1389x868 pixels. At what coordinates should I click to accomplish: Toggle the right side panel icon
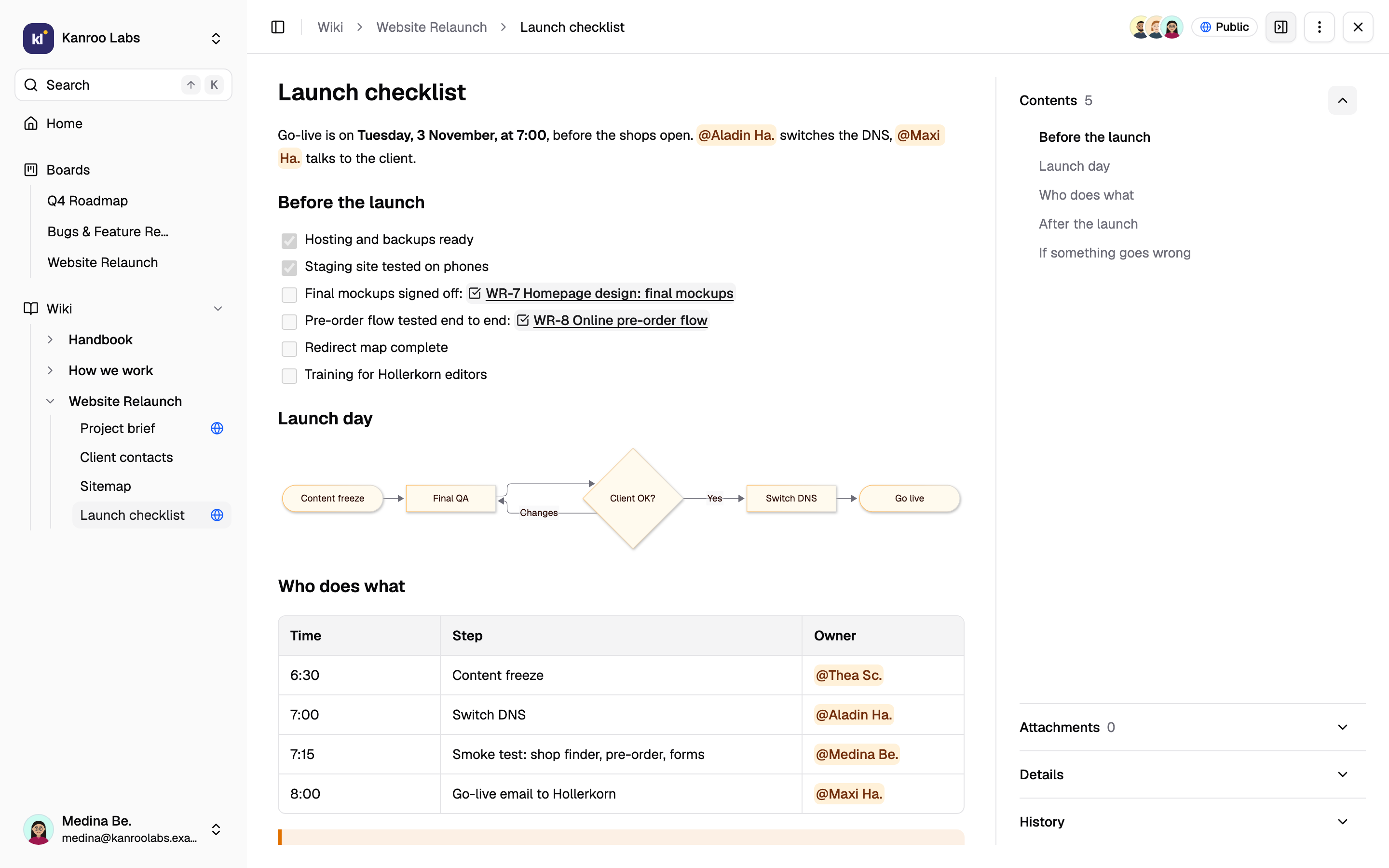point(1280,27)
